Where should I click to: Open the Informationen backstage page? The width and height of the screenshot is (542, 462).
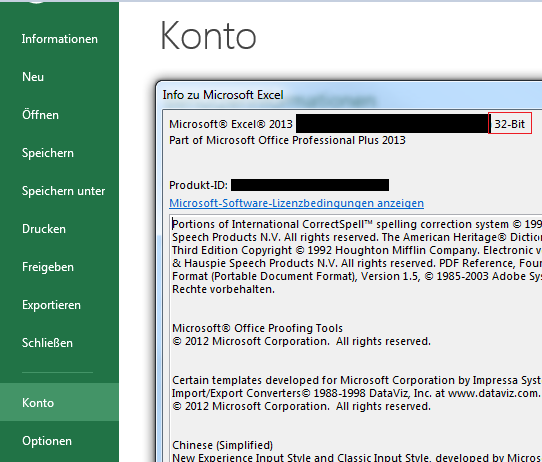click(x=59, y=39)
